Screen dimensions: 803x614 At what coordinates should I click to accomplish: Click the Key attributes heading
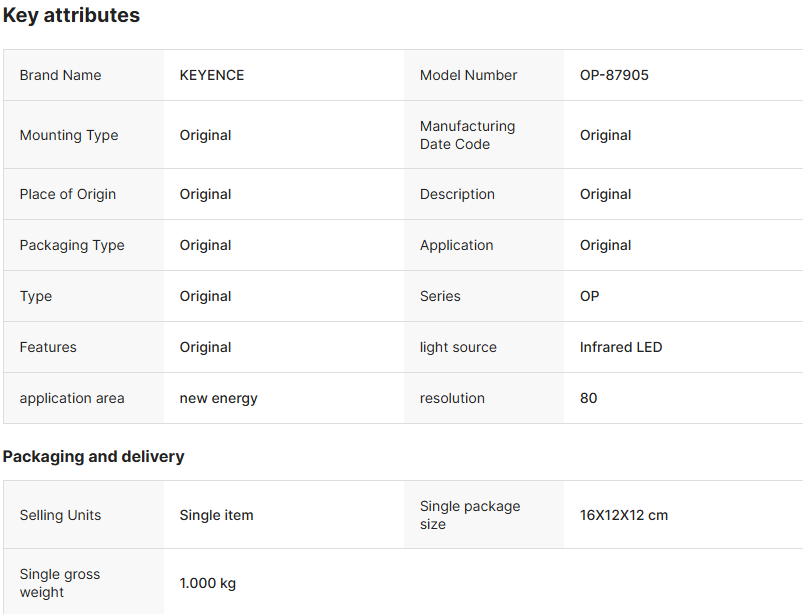pos(71,16)
